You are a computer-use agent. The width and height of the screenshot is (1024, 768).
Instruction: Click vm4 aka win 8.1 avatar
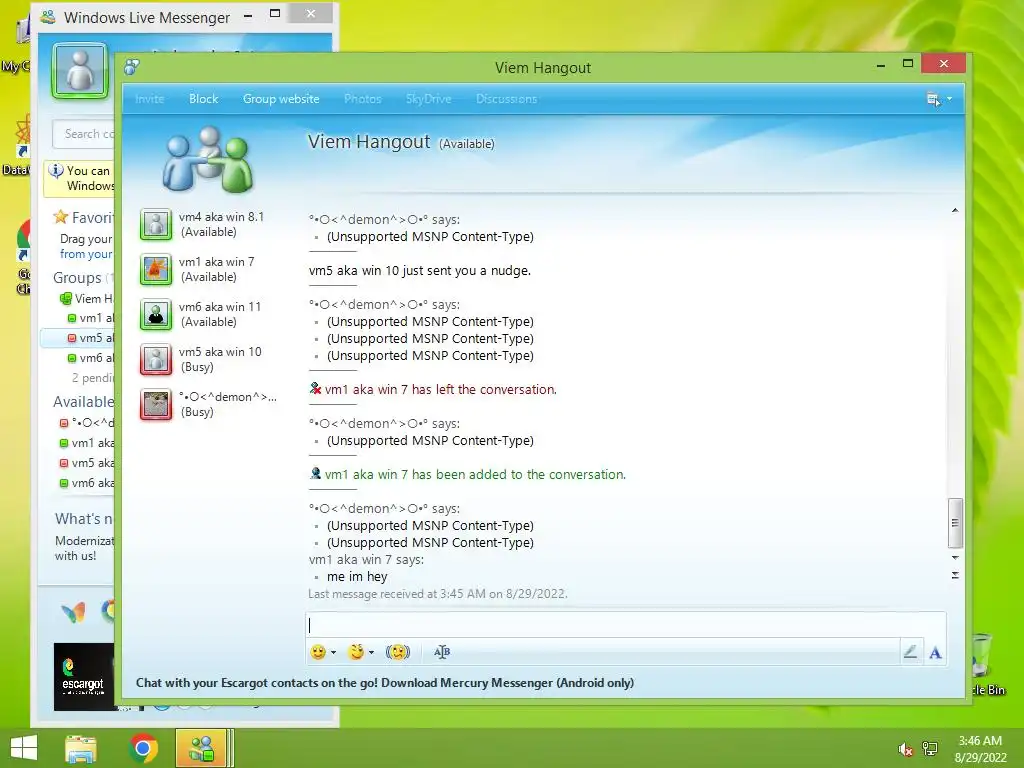pos(156,224)
